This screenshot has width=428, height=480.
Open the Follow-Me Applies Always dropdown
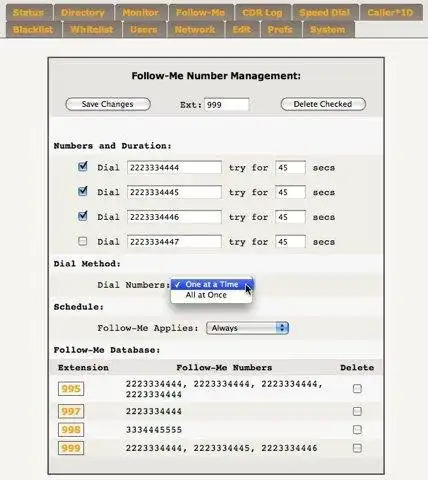pyautogui.click(x=247, y=328)
